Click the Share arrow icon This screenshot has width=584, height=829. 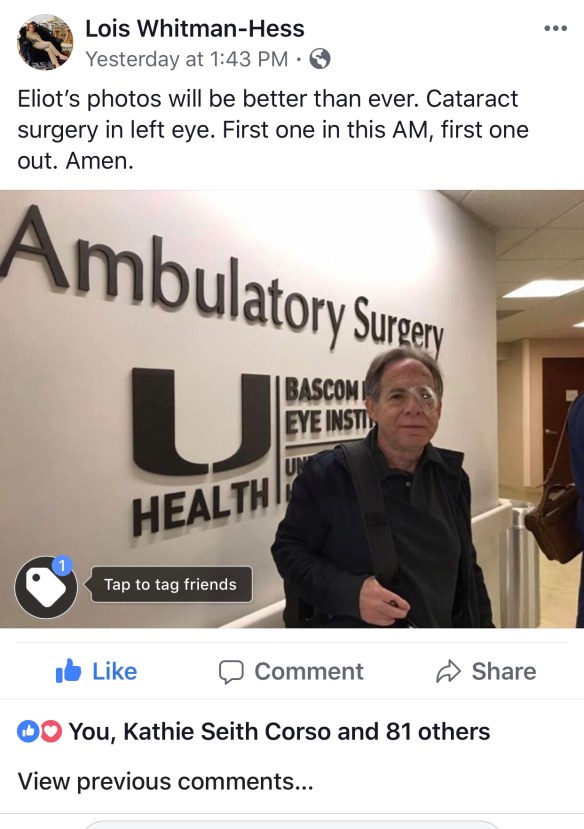(x=449, y=671)
